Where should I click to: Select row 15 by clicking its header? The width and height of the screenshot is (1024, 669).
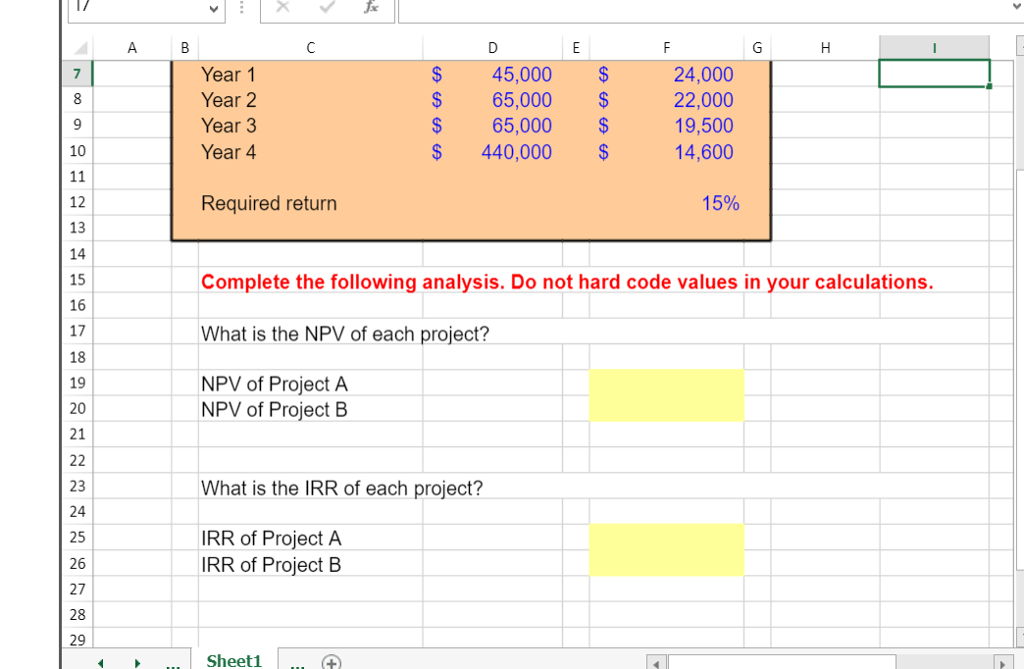77,279
